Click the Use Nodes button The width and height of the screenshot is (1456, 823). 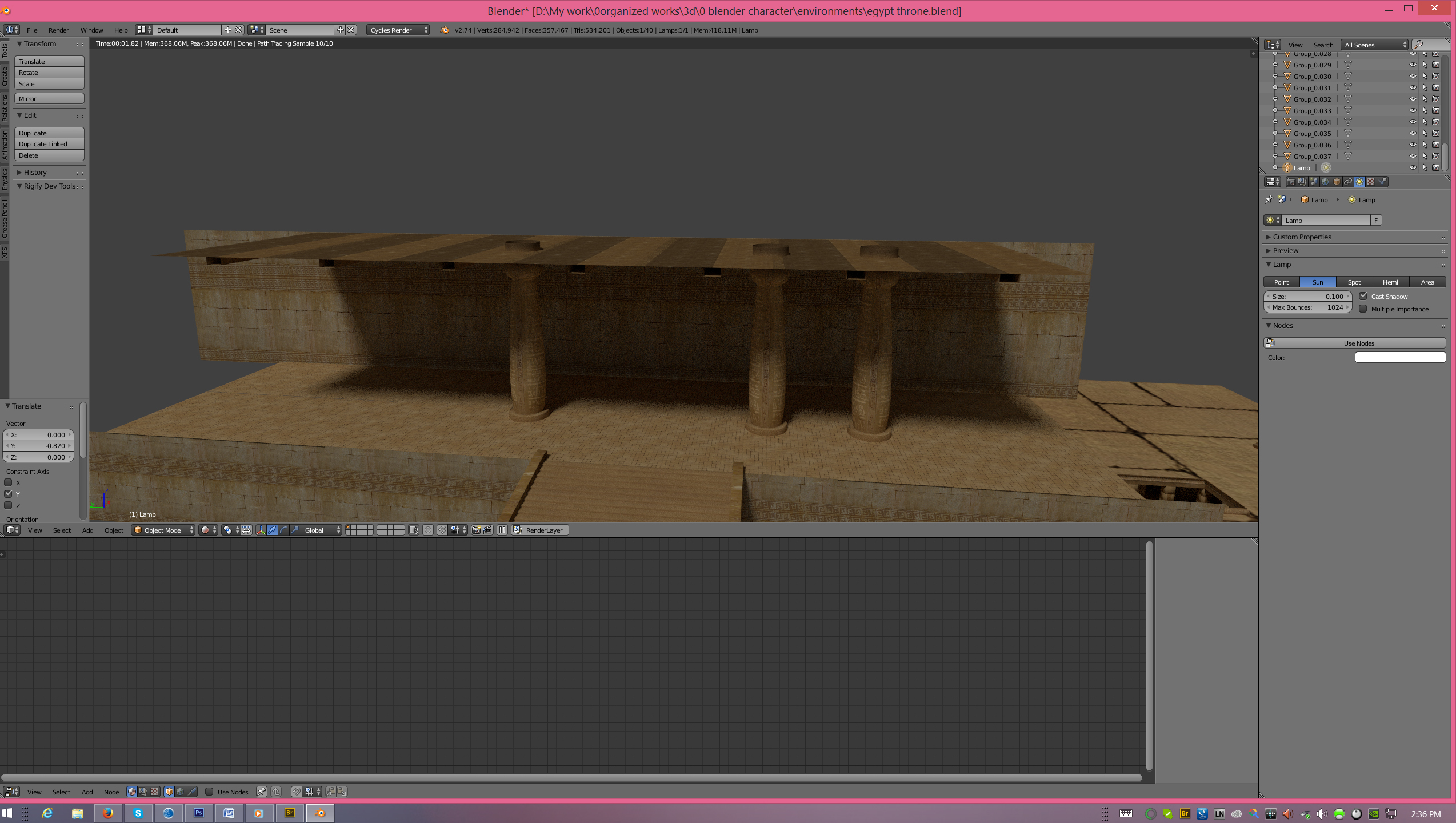point(1359,343)
